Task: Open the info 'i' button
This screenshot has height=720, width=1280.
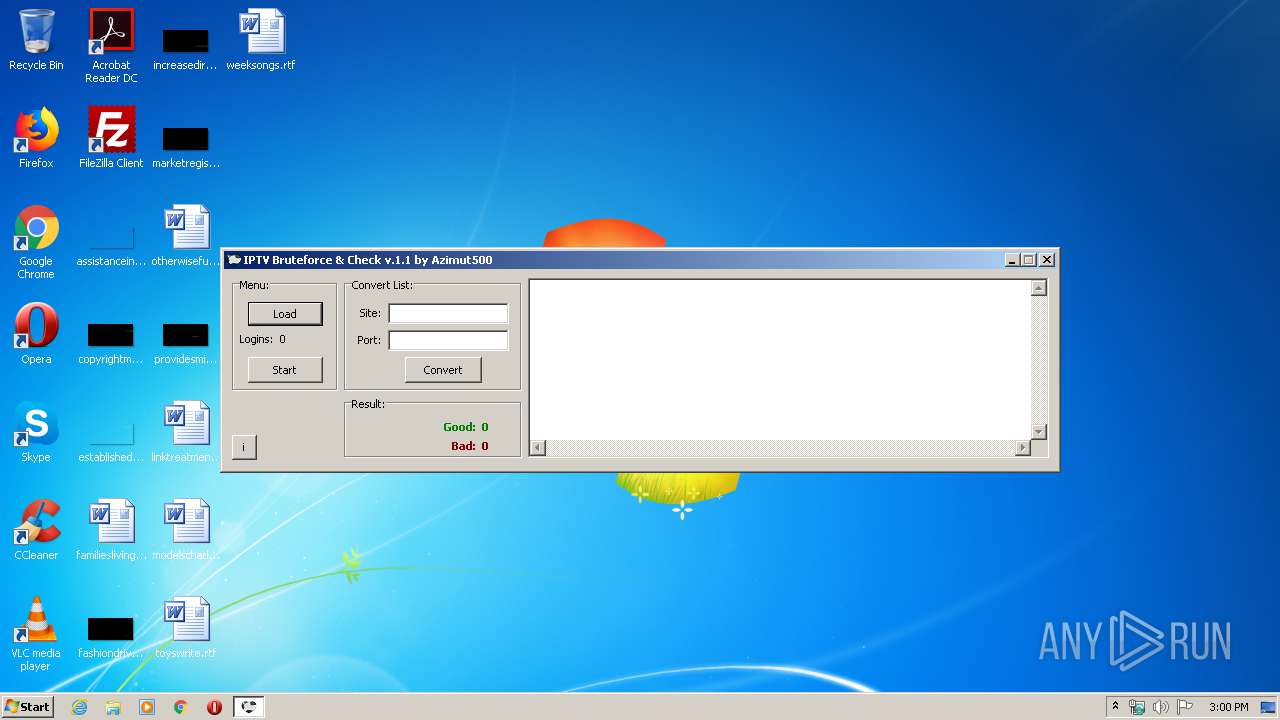Action: click(x=244, y=447)
